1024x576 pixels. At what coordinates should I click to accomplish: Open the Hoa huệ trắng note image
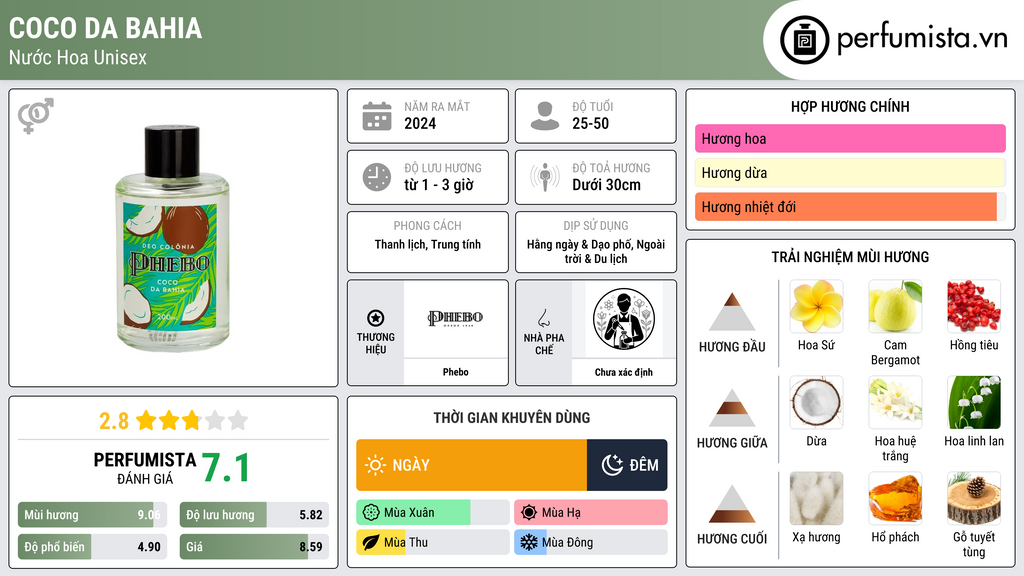tap(895, 402)
